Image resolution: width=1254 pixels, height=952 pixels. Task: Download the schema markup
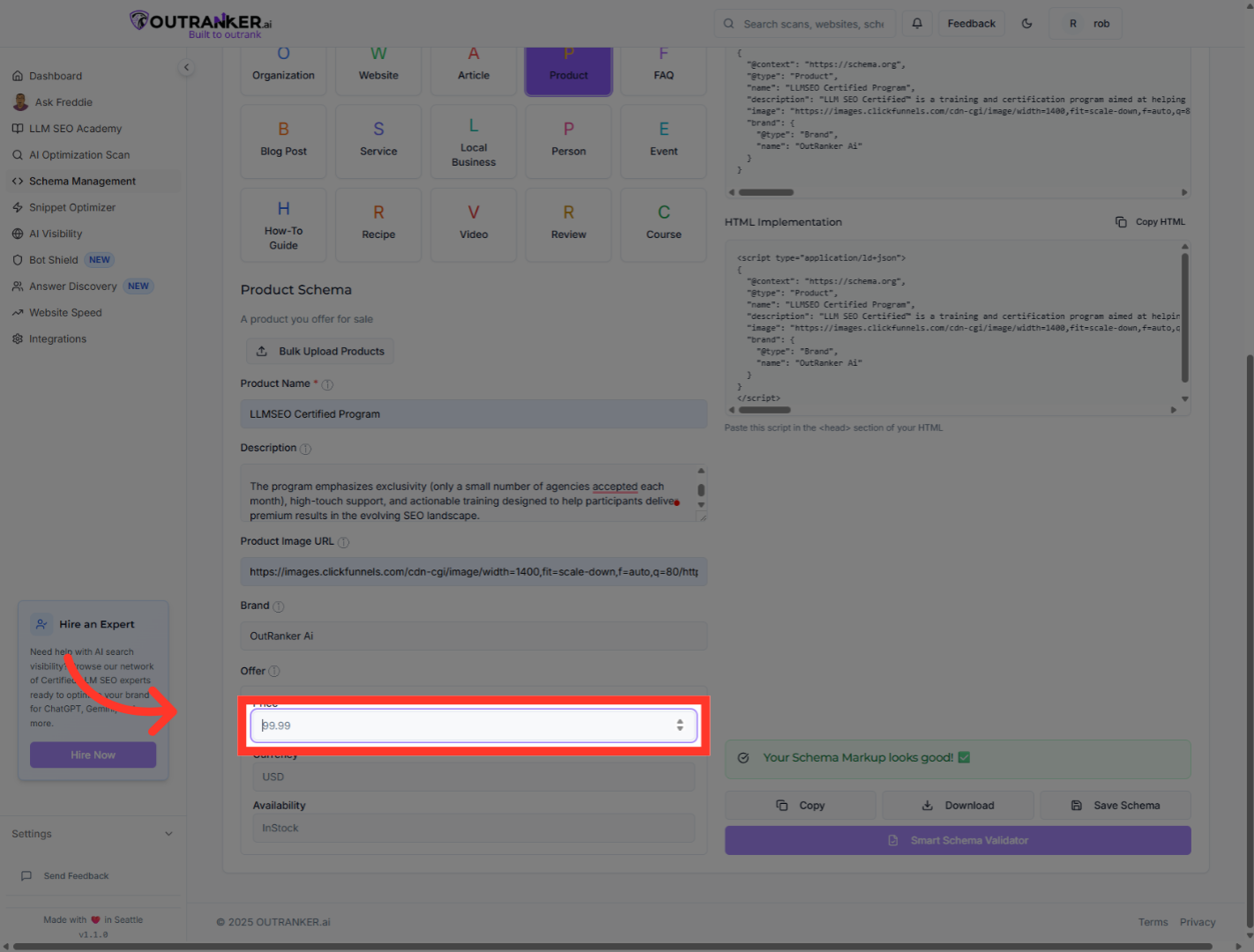click(x=958, y=806)
